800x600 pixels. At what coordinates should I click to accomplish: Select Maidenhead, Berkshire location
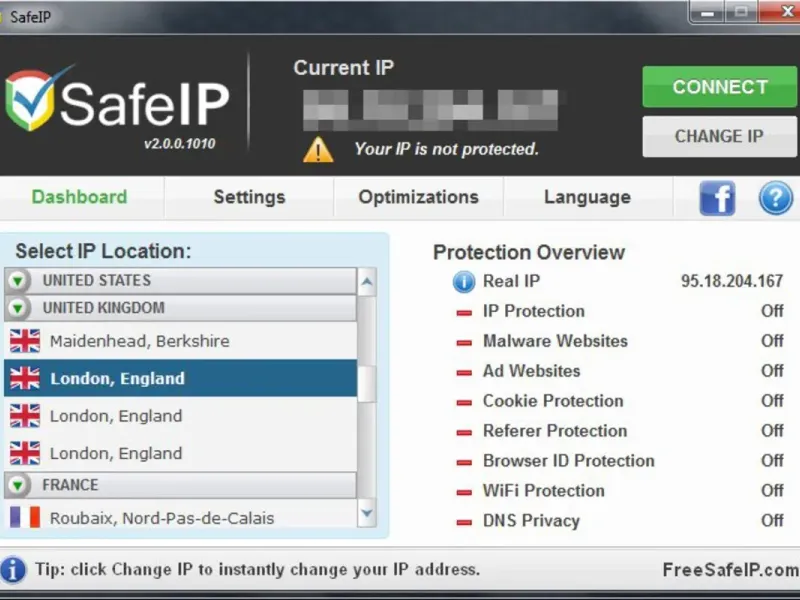click(x=180, y=341)
